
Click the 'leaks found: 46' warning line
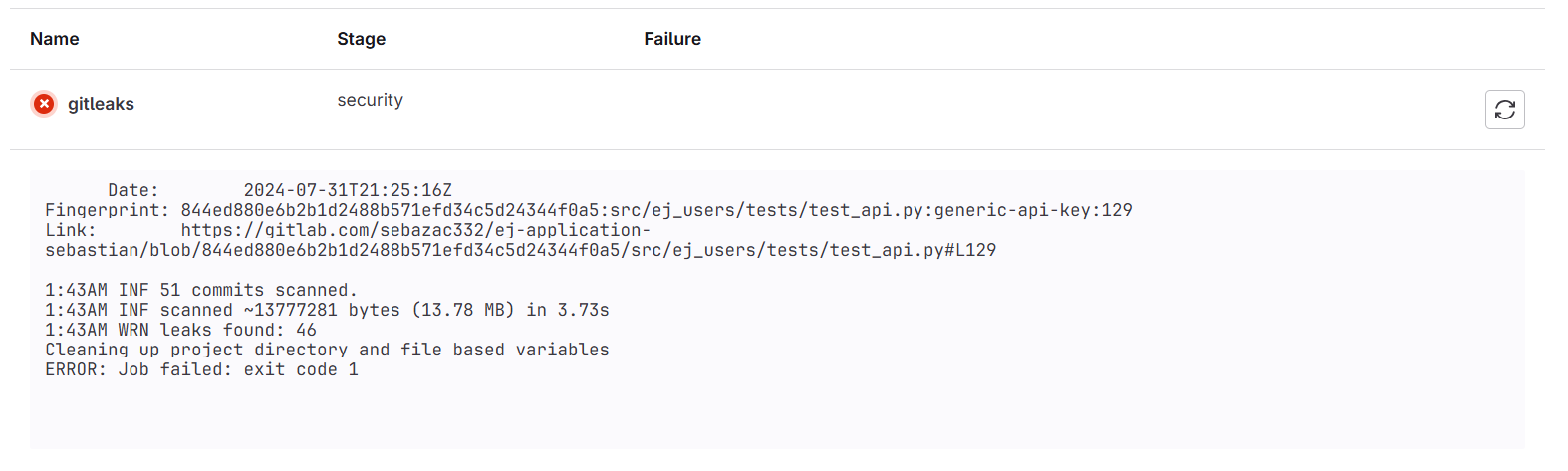click(x=180, y=330)
